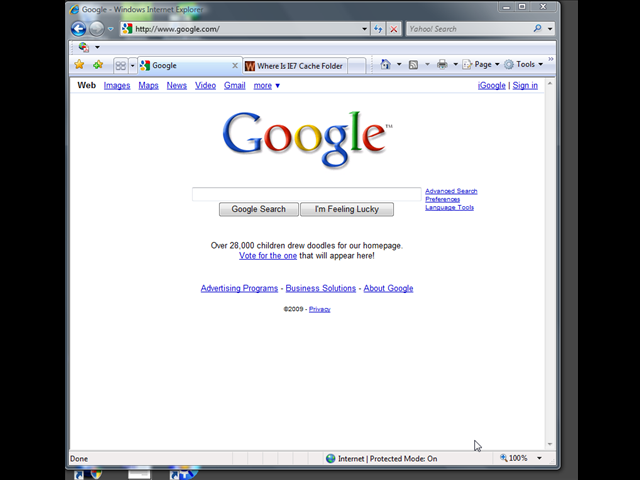Click the toolbar add-on icon below Back button
Screen dimensions: 640x480
(x=84, y=47)
